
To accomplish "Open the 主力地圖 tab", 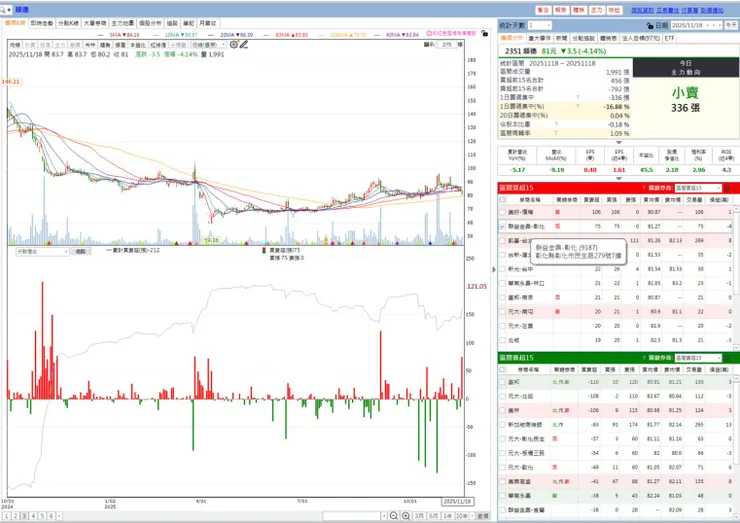I will 123,23.
